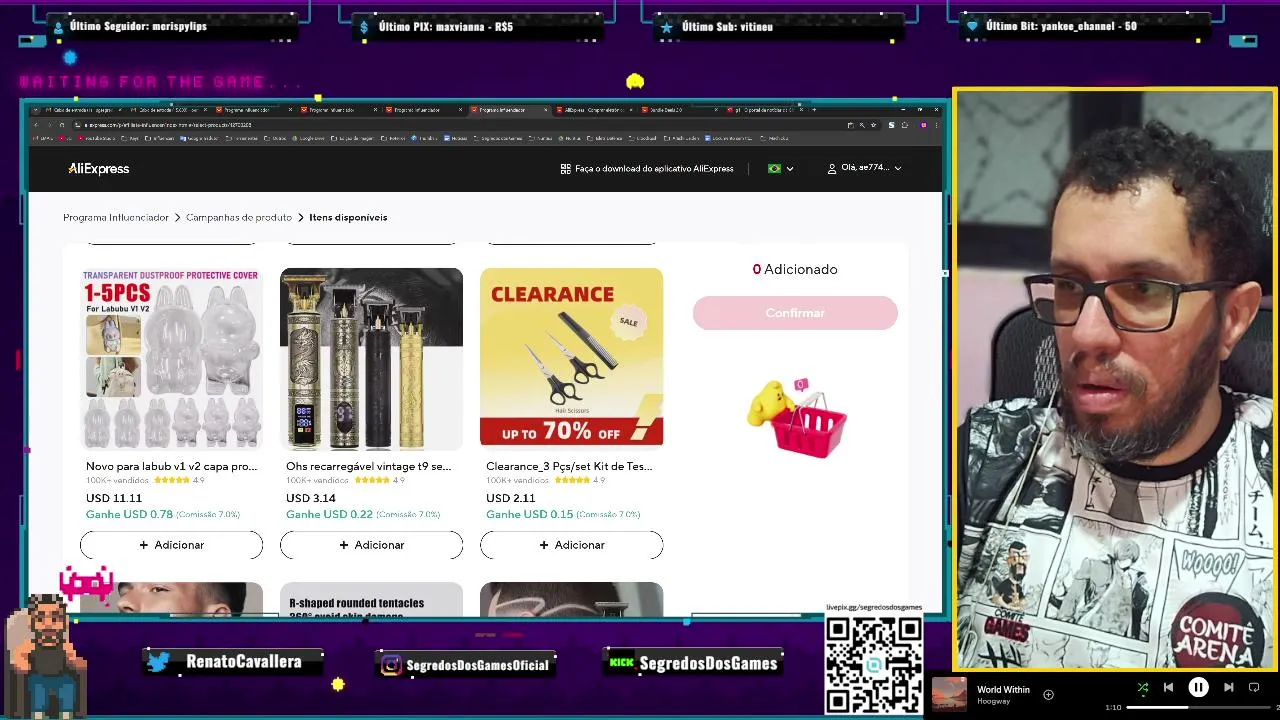Click the USD 11.11 price
Image resolution: width=1280 pixels, height=720 pixels.
[114, 498]
